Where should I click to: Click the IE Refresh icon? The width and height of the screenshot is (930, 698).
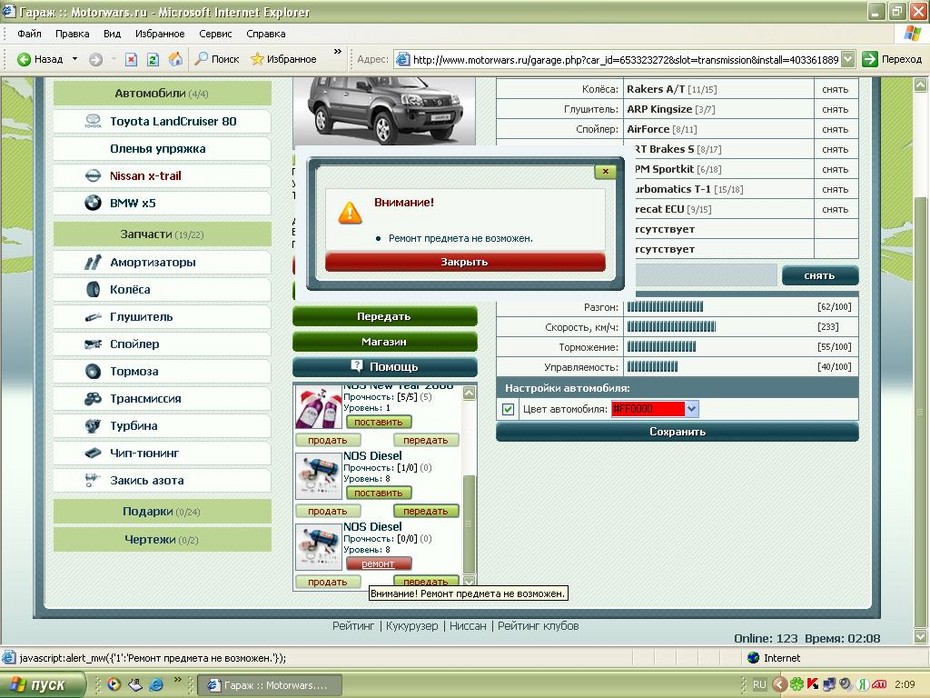(x=153, y=59)
